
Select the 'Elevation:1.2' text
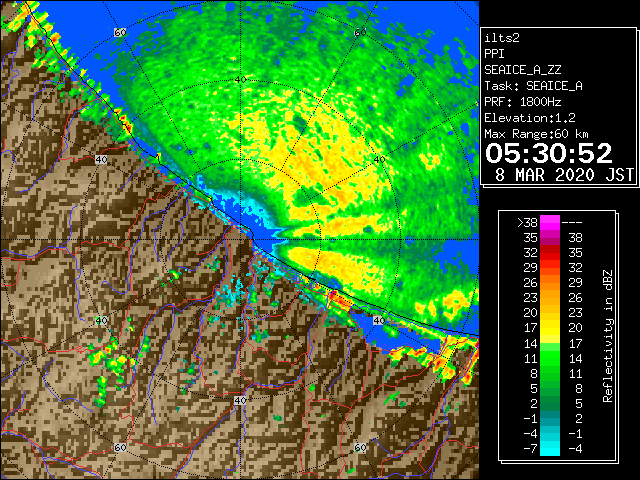[x=530, y=118]
